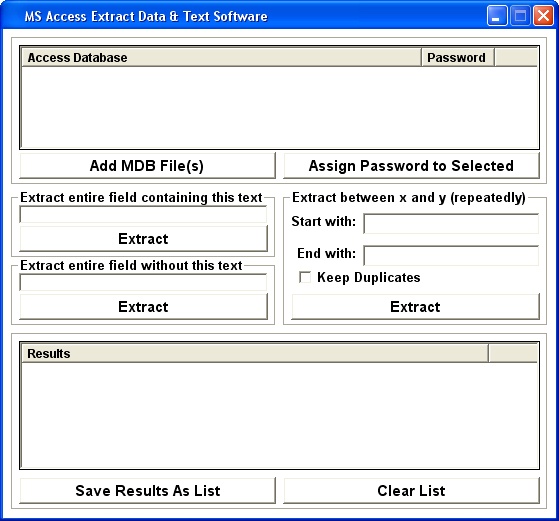Focus the End with input field
The width and height of the screenshot is (559, 521).
[x=451, y=255]
